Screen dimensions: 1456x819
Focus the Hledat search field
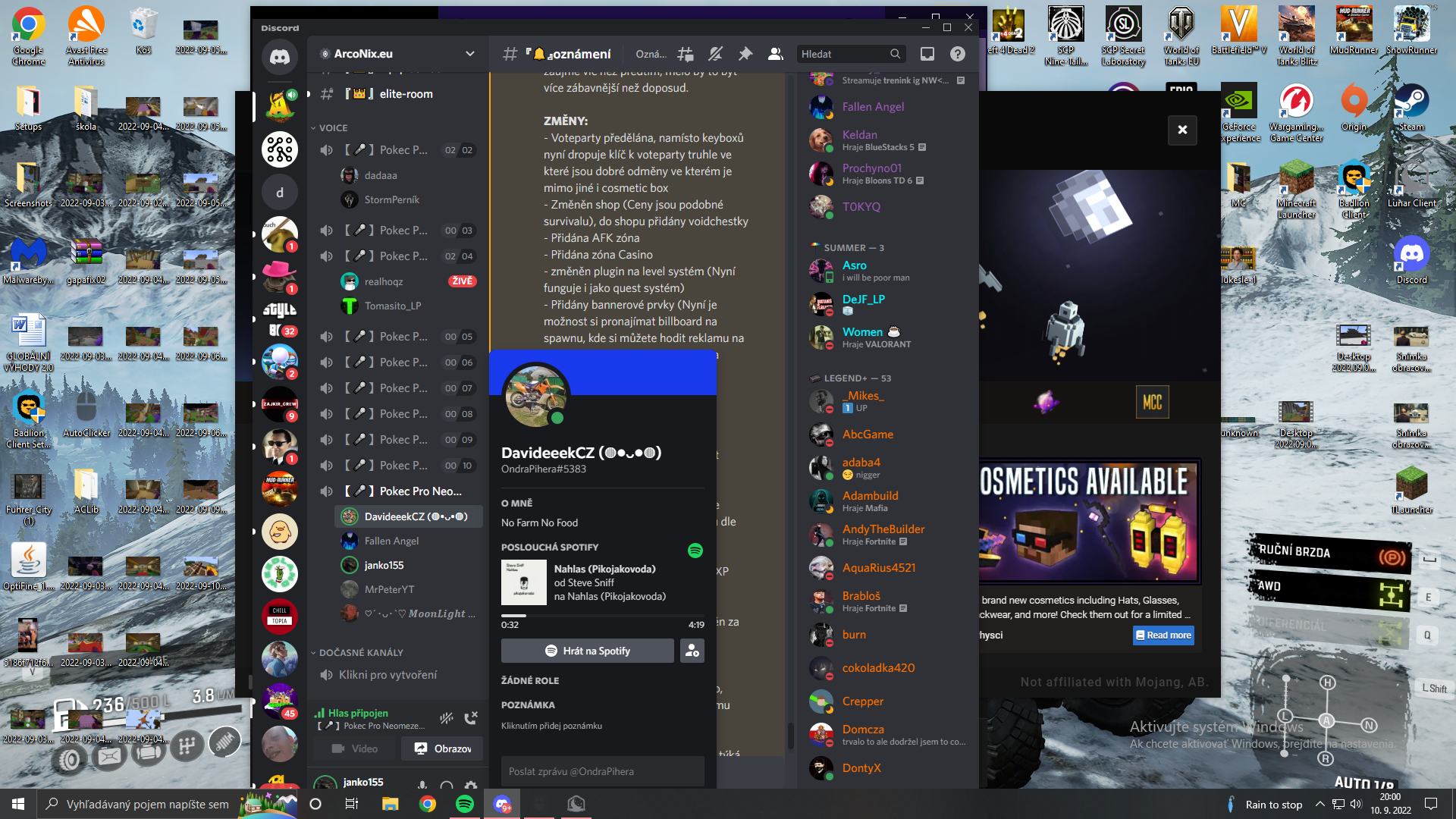843,54
